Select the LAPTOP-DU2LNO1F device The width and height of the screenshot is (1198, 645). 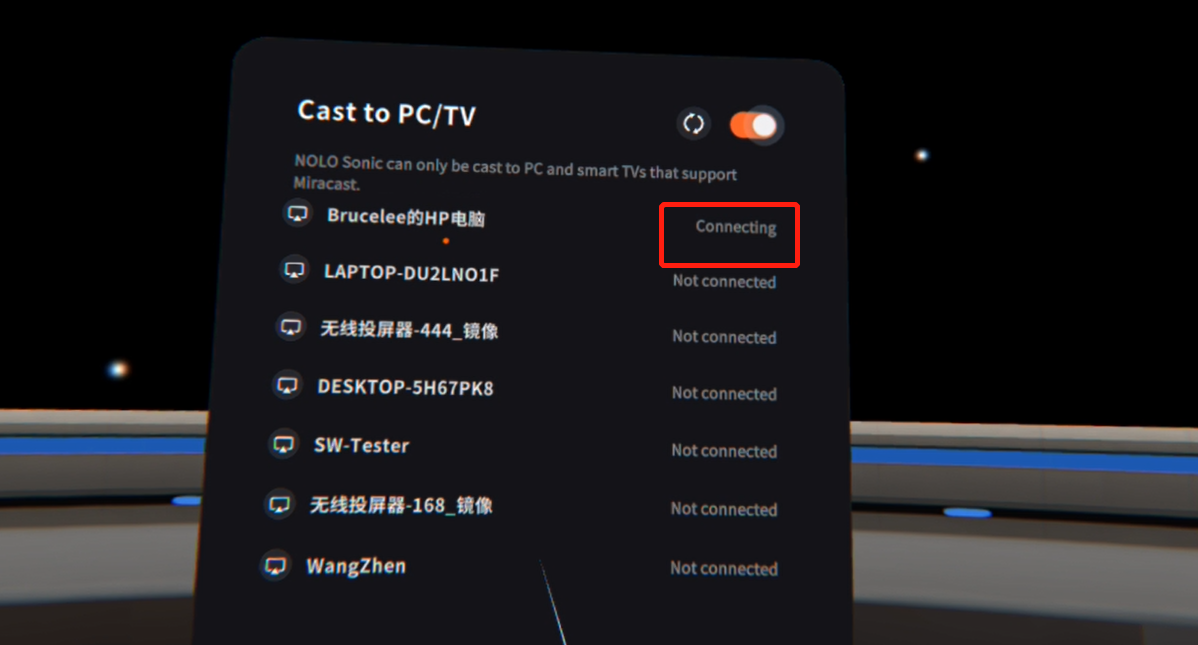(x=411, y=273)
